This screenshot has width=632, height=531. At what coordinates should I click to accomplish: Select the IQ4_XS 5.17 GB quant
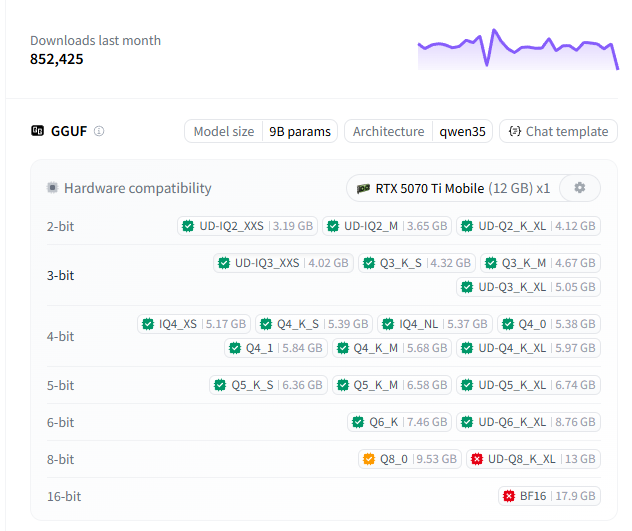click(x=194, y=324)
